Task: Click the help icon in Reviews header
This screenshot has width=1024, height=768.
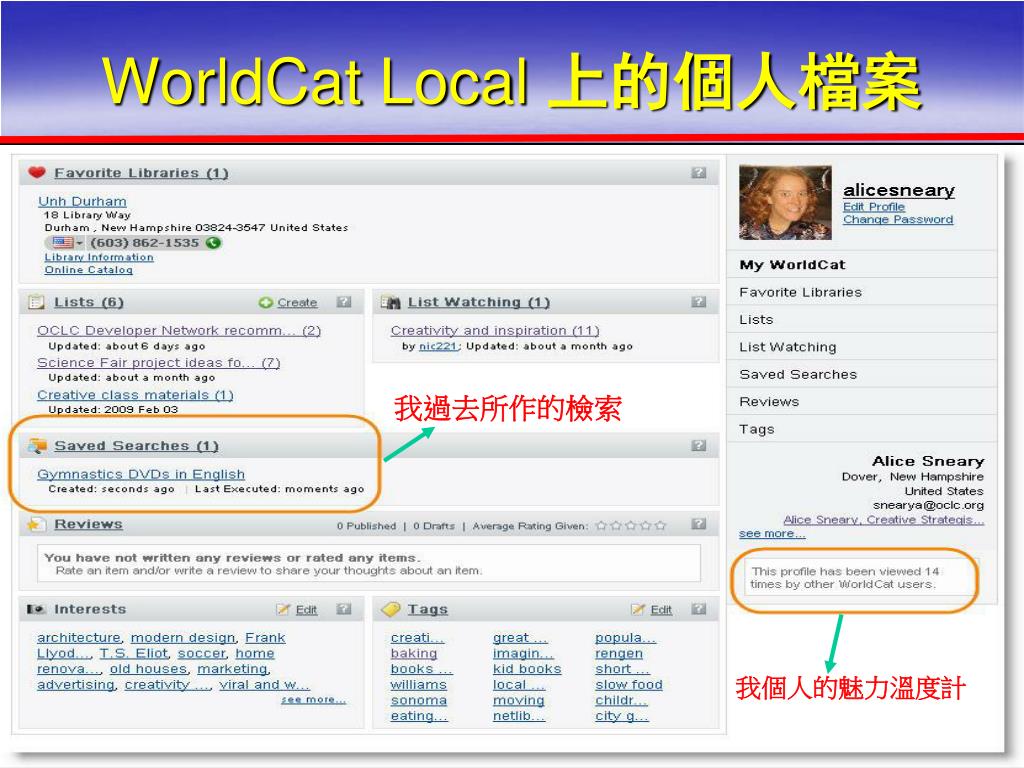Action: [x=699, y=524]
